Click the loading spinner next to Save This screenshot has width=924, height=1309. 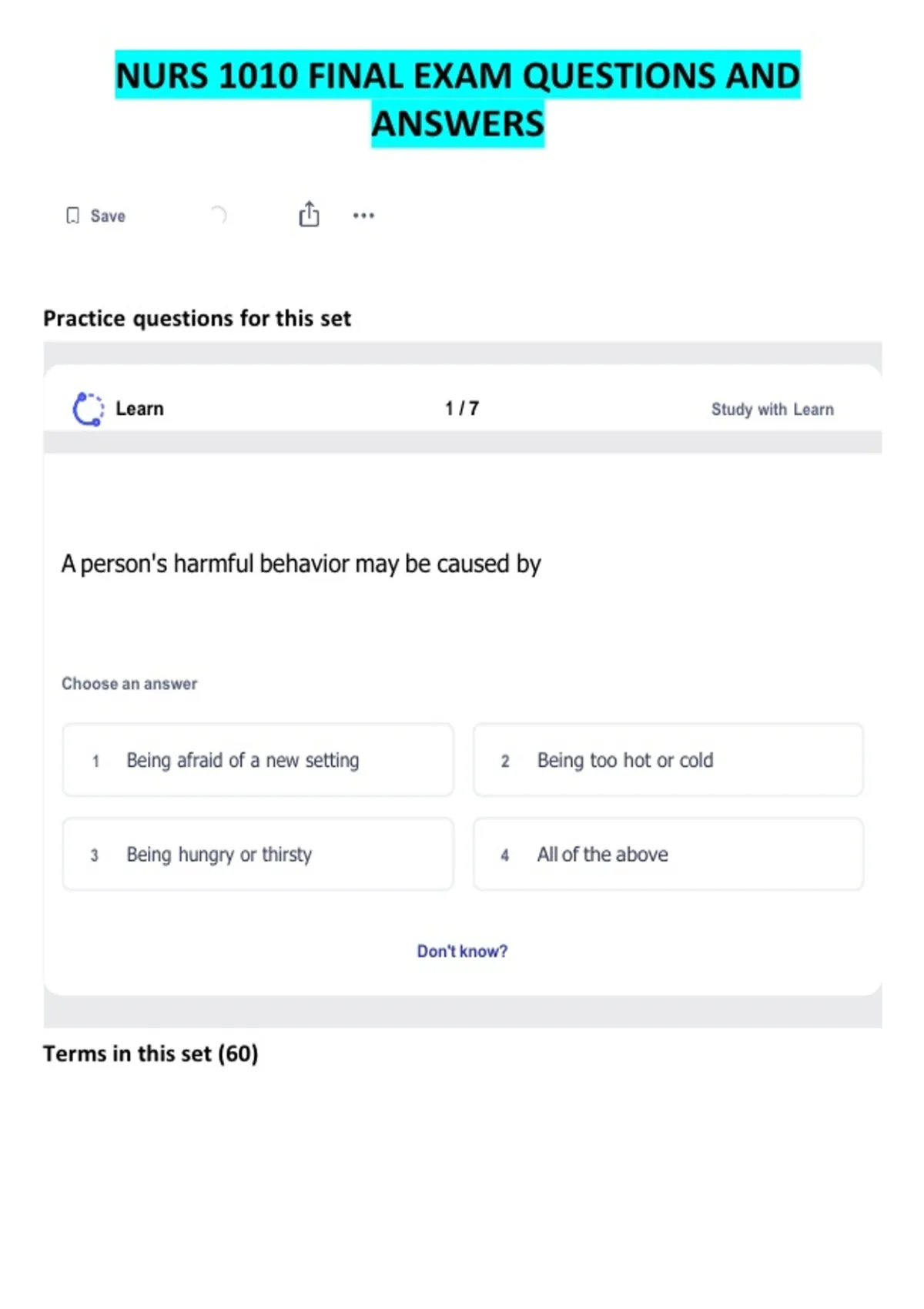[x=219, y=215]
